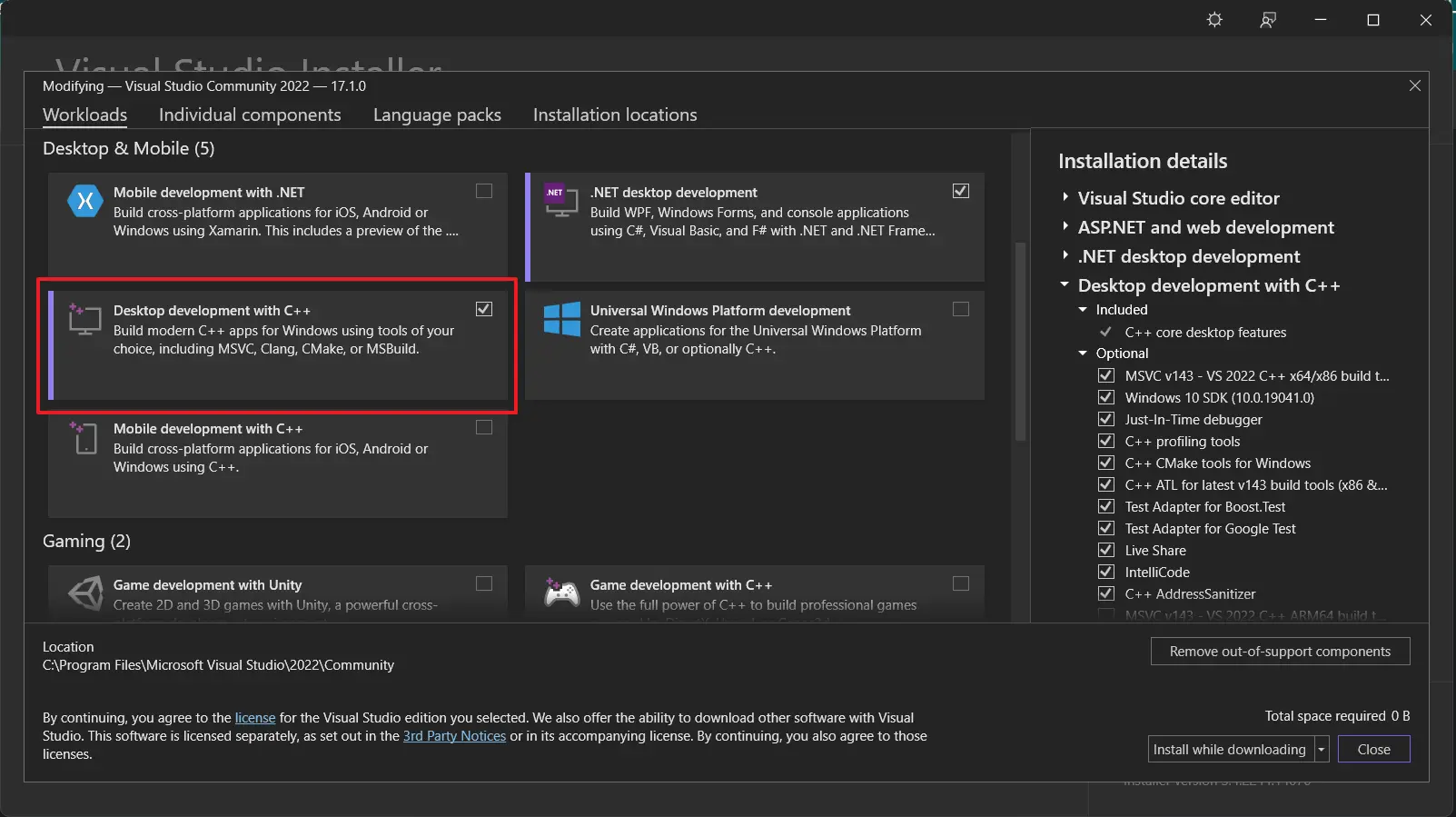Viewport: 1456px width, 817px height.
Task: Uncheck the Desktop development with C++ workload
Action: tap(484, 309)
